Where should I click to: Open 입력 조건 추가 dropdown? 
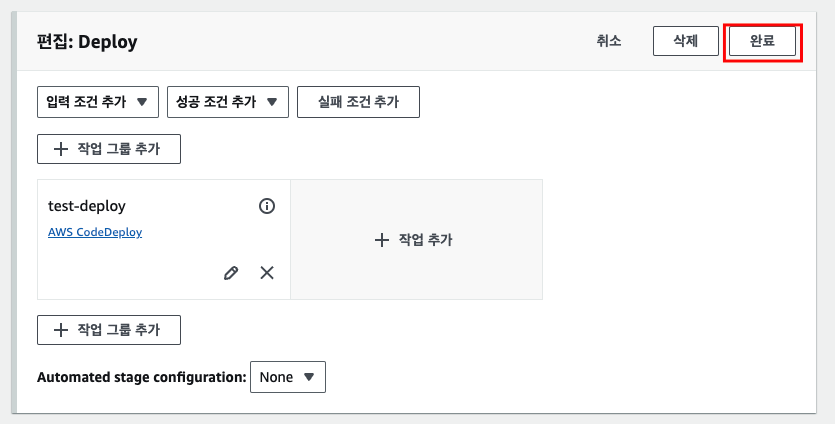(98, 102)
